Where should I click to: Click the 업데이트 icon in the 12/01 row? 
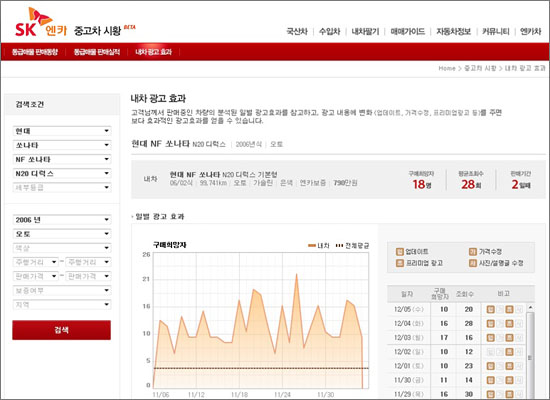tap(491, 366)
